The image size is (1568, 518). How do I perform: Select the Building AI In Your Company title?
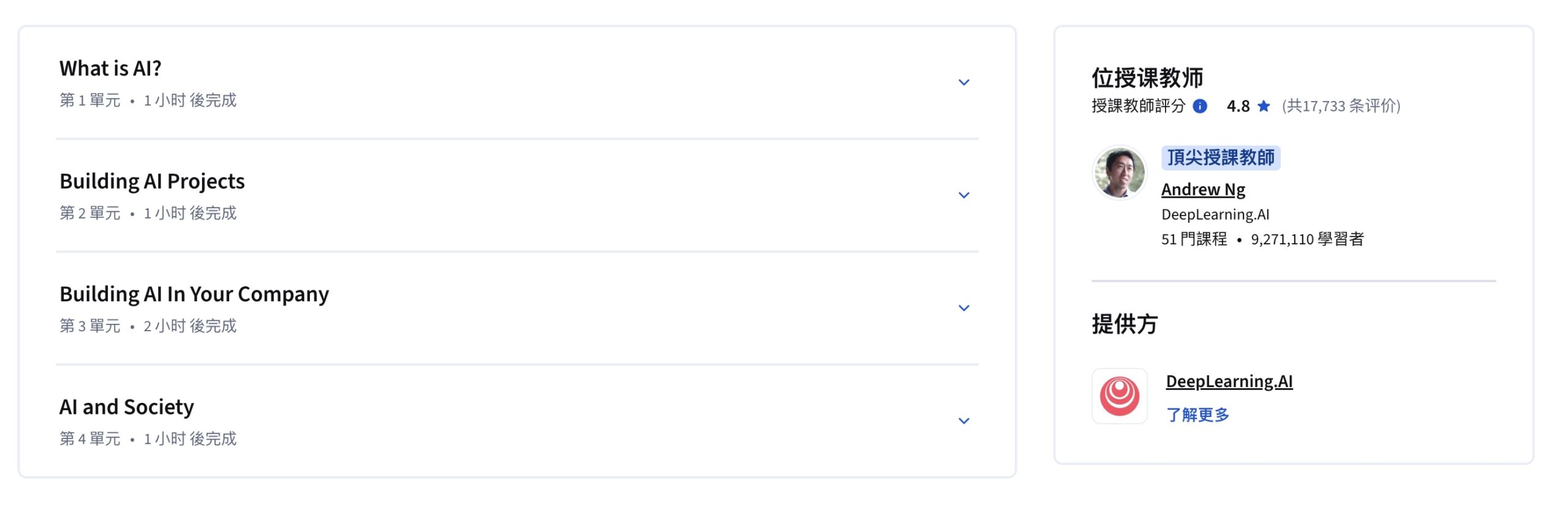(x=194, y=294)
